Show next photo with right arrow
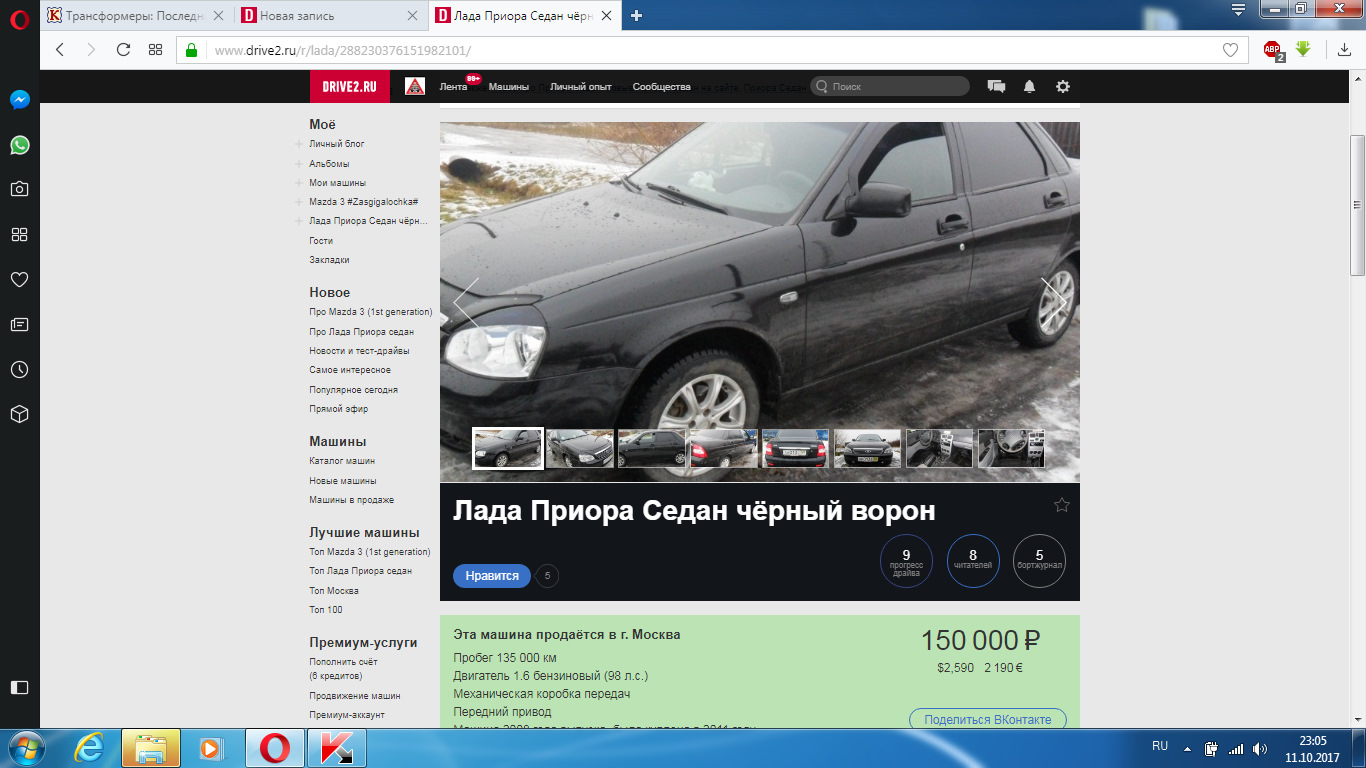 [x=1054, y=302]
